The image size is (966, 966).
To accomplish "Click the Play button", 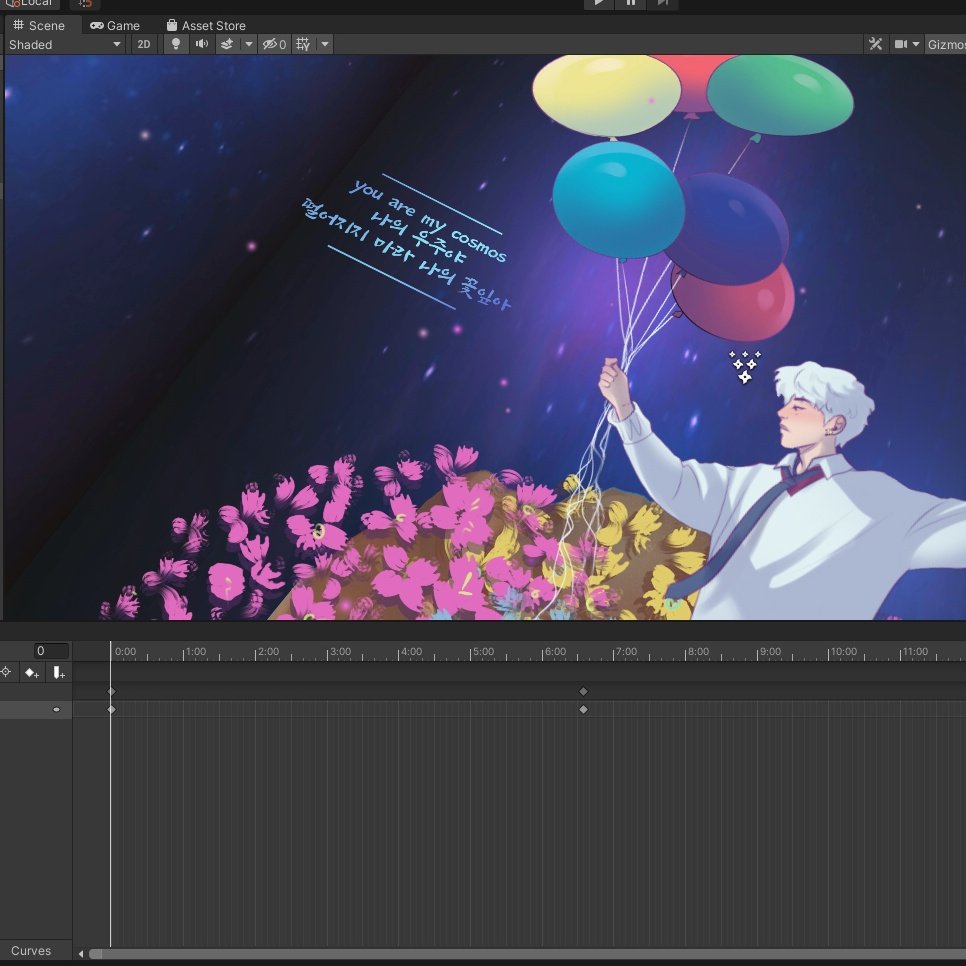I will pyautogui.click(x=598, y=3).
